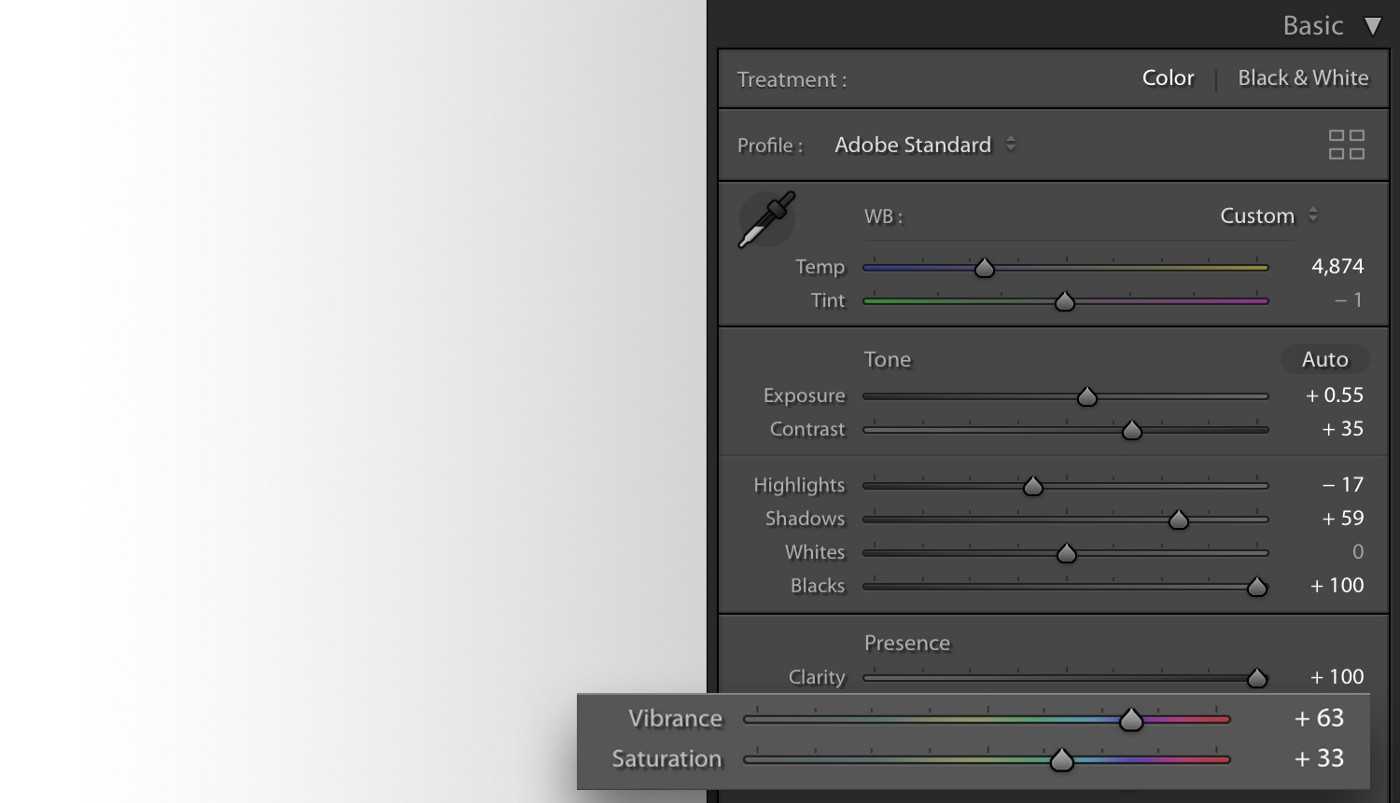
Task: Click the Temp value field 4,874
Action: coord(1337,266)
